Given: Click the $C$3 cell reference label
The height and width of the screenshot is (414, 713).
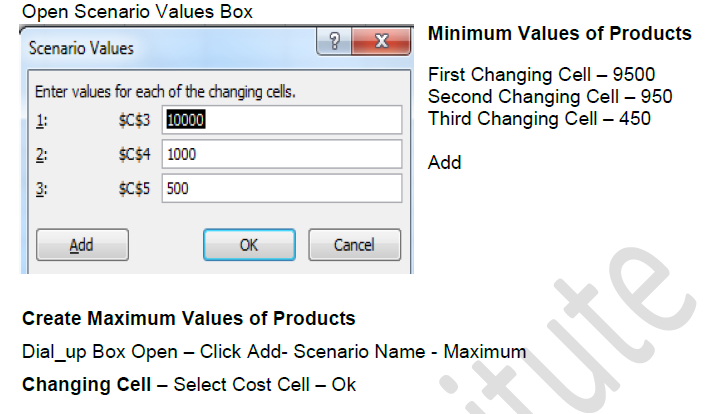Looking at the screenshot, I should [135, 121].
